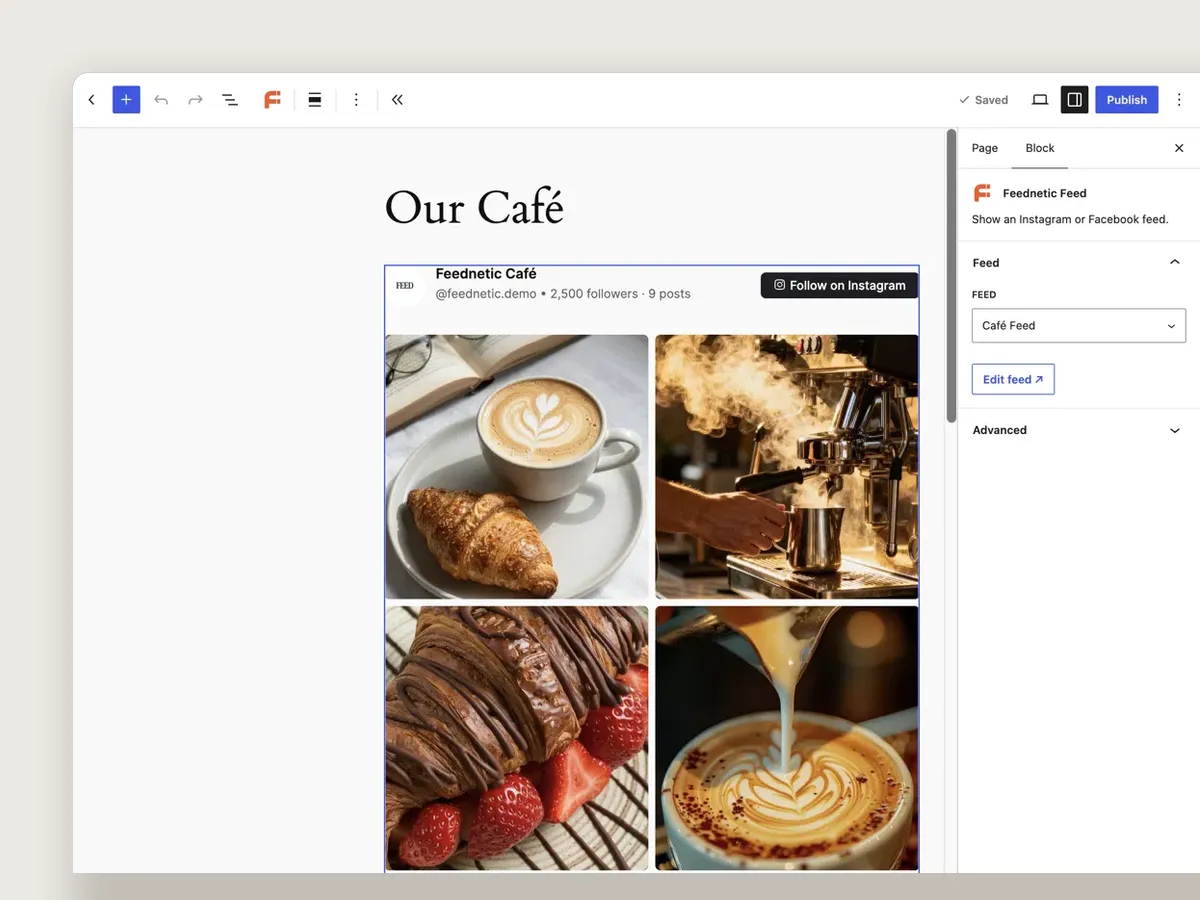Open the Café Feed dropdown

[x=1079, y=326]
